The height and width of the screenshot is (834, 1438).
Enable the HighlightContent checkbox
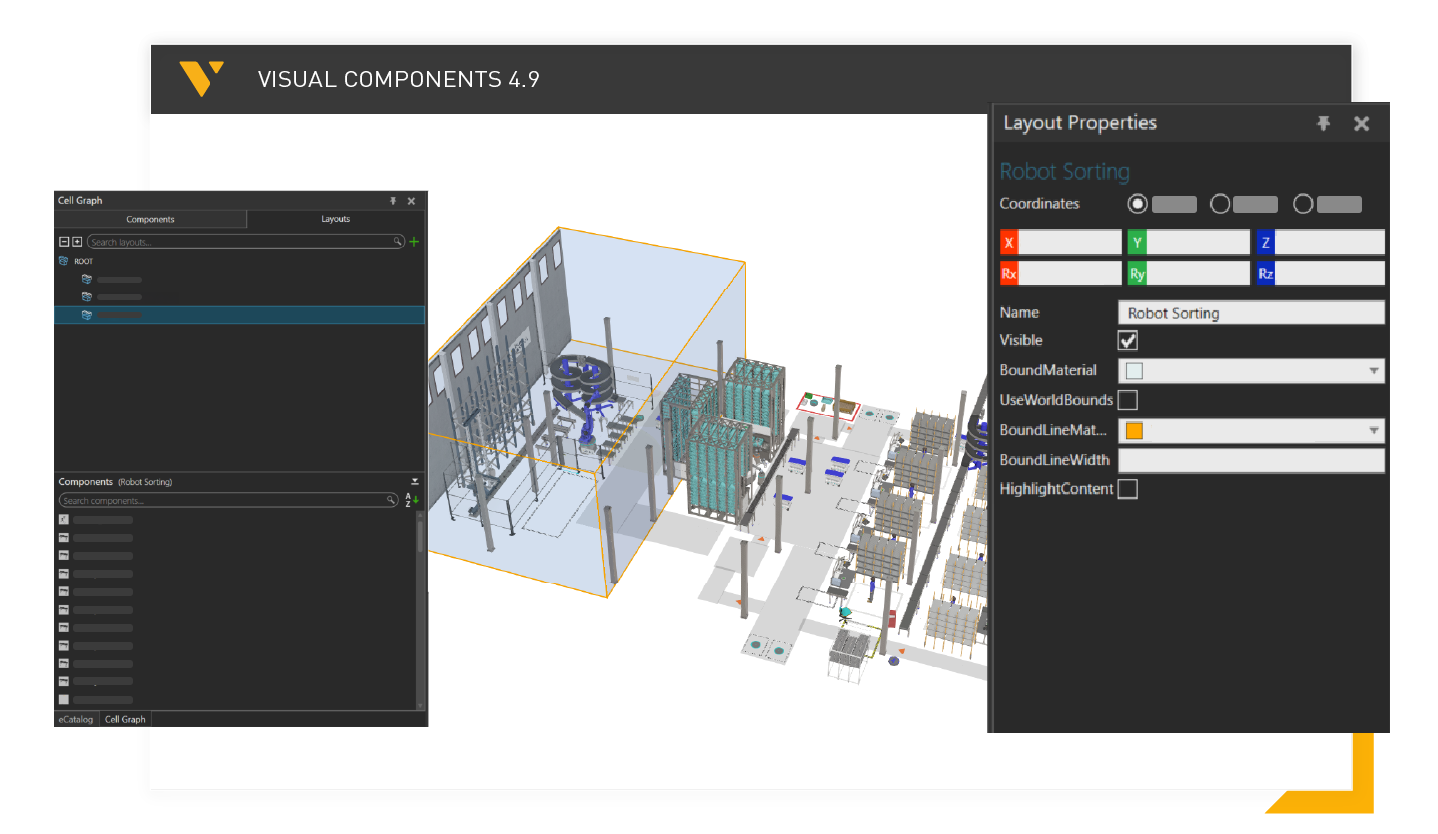(x=1128, y=489)
